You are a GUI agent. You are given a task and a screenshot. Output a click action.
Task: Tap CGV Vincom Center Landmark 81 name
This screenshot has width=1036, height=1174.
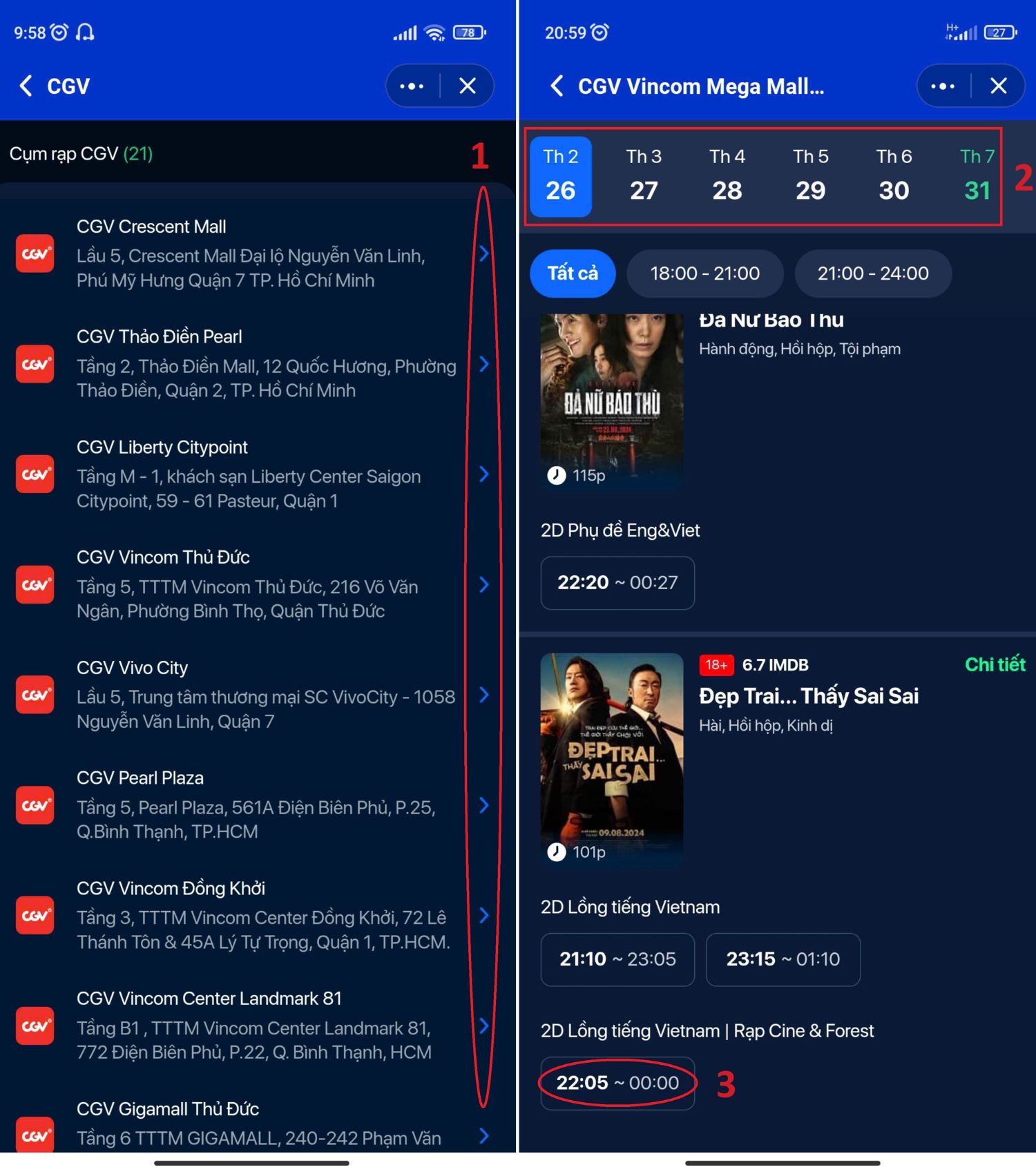[x=209, y=999]
